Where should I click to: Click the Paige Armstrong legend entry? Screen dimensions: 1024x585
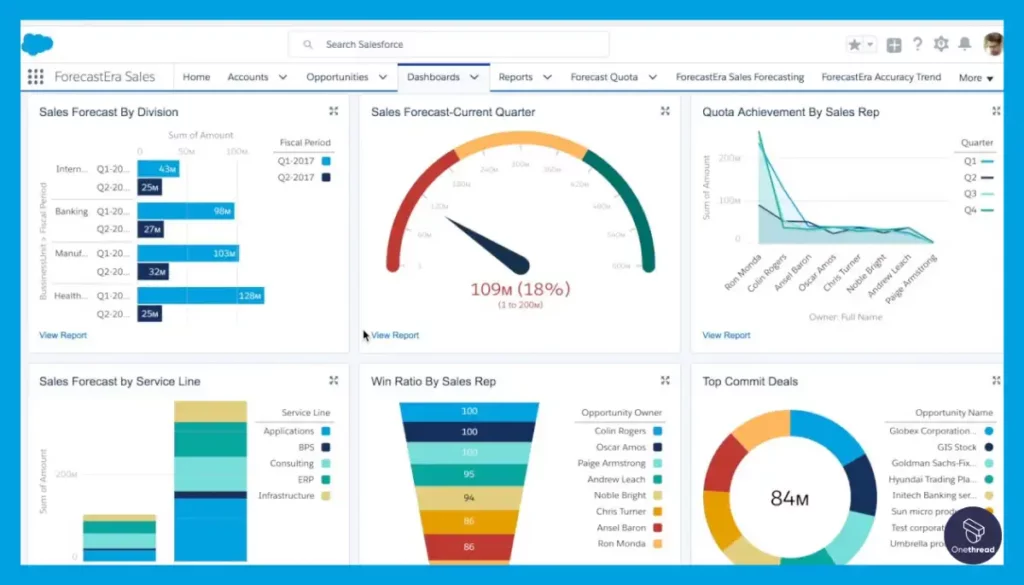(620, 463)
